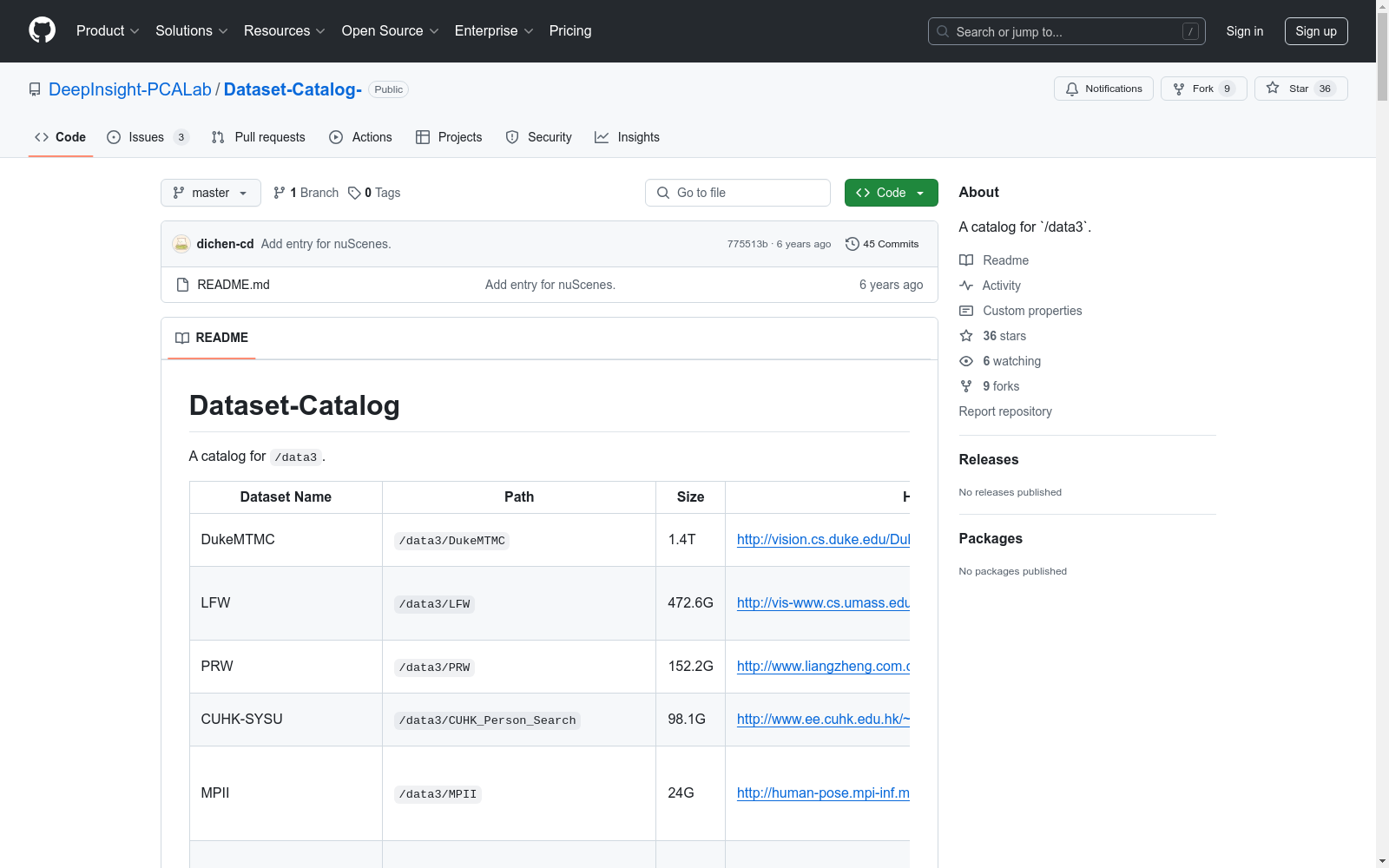
Task: Click the /data3/PRW path cell
Action: [519, 667]
